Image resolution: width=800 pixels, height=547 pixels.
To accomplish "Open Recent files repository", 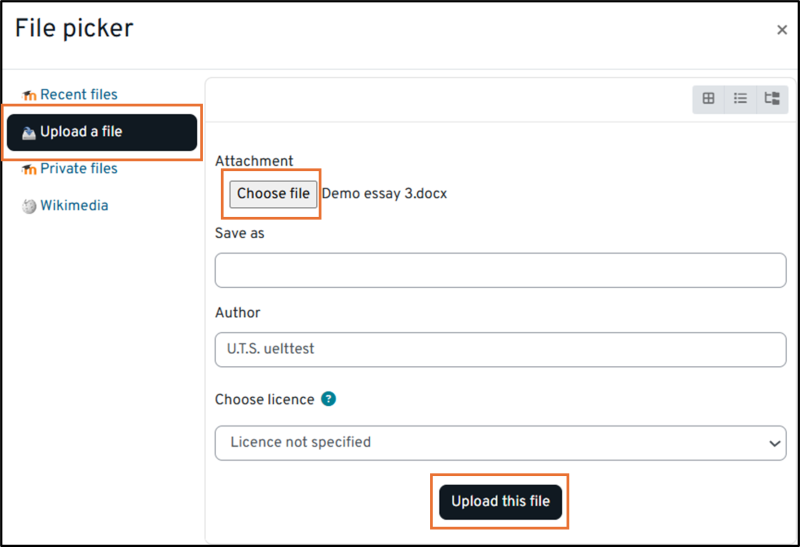I will point(78,95).
